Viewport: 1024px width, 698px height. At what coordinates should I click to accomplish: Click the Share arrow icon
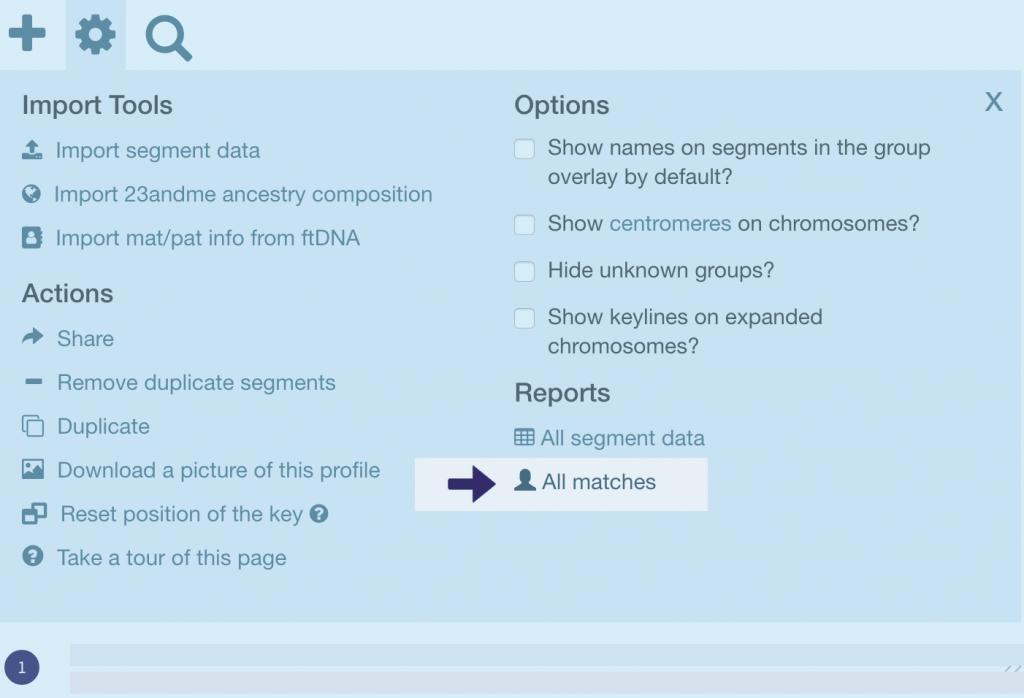(32, 337)
